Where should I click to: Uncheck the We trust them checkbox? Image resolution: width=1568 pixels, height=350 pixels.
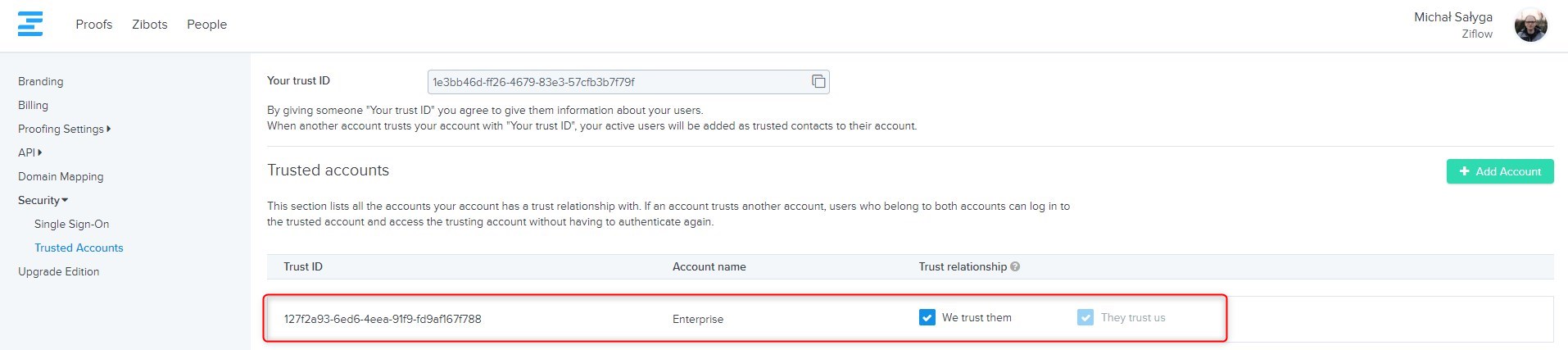927,317
